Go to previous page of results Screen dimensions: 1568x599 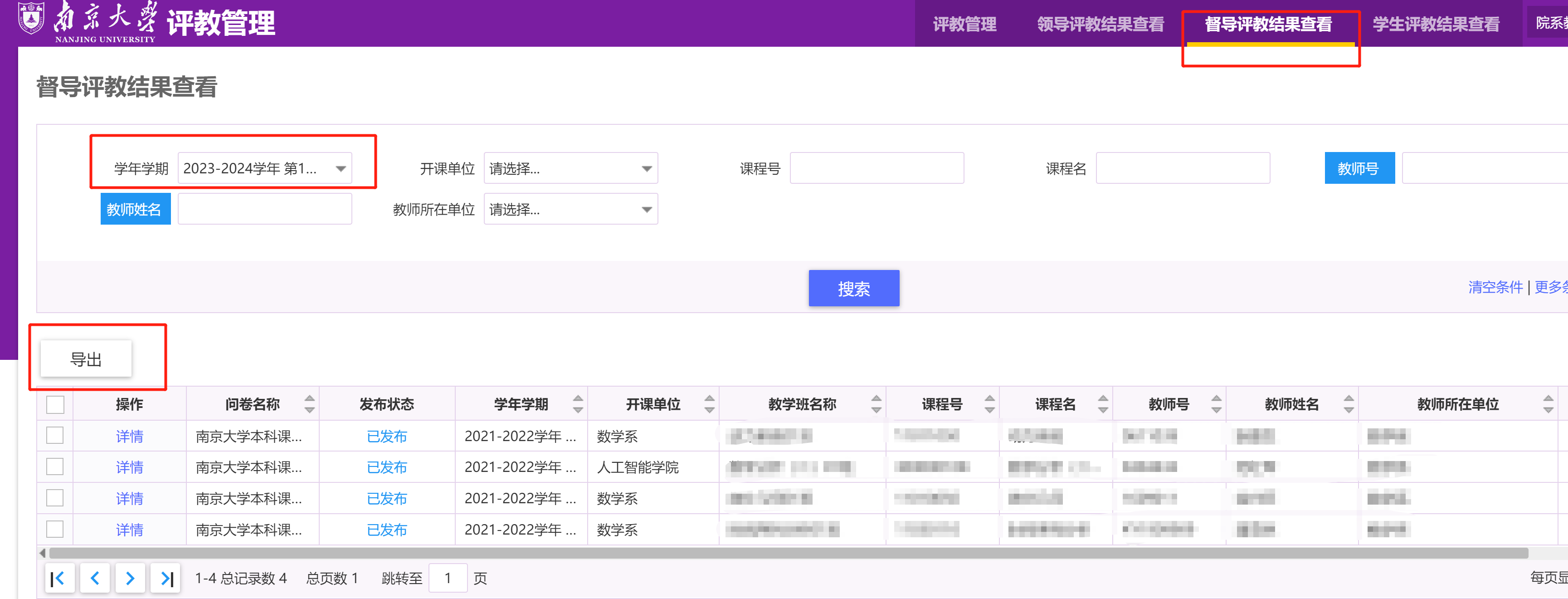tap(94, 578)
